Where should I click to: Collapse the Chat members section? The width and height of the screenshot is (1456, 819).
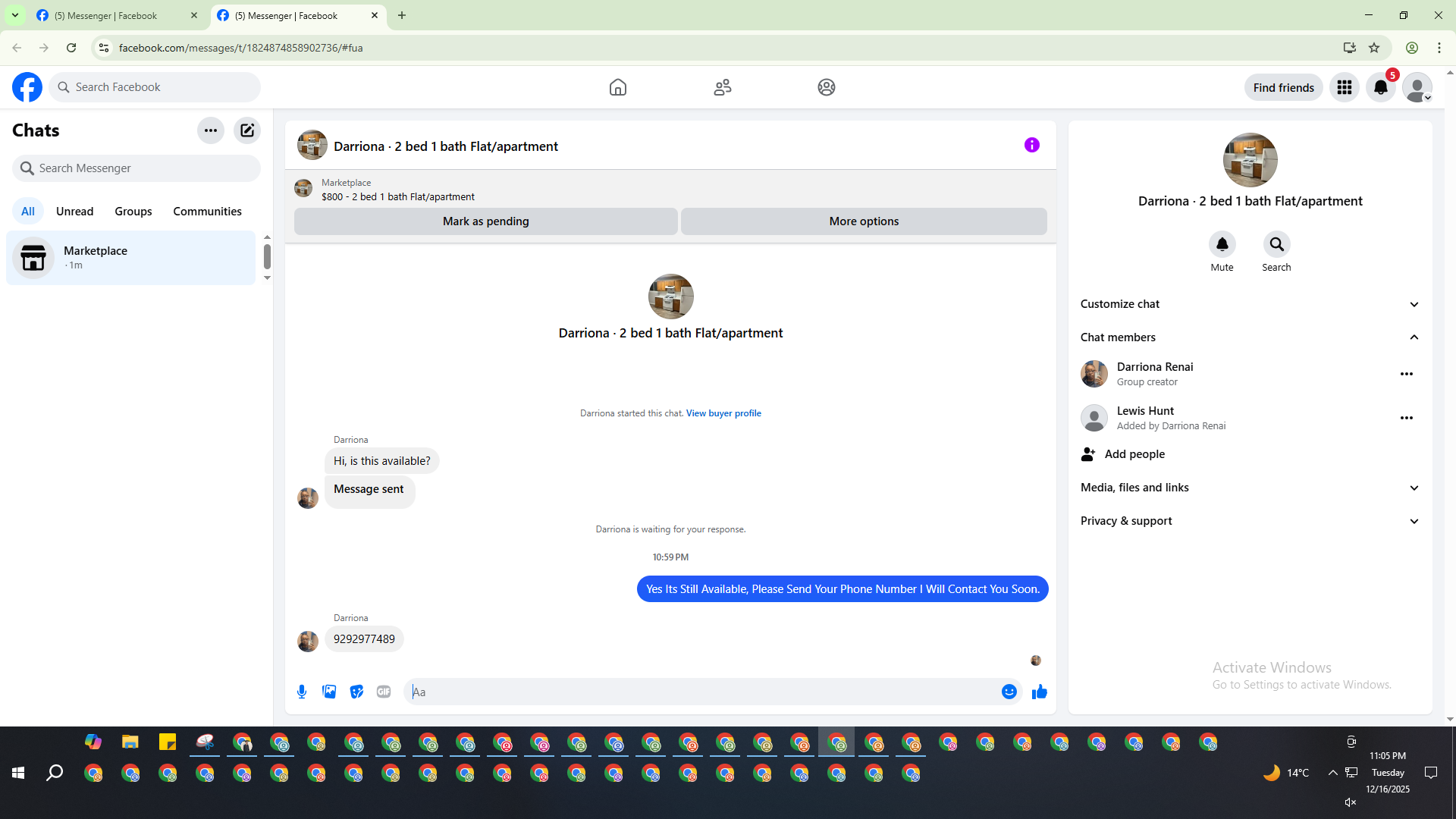point(1250,337)
